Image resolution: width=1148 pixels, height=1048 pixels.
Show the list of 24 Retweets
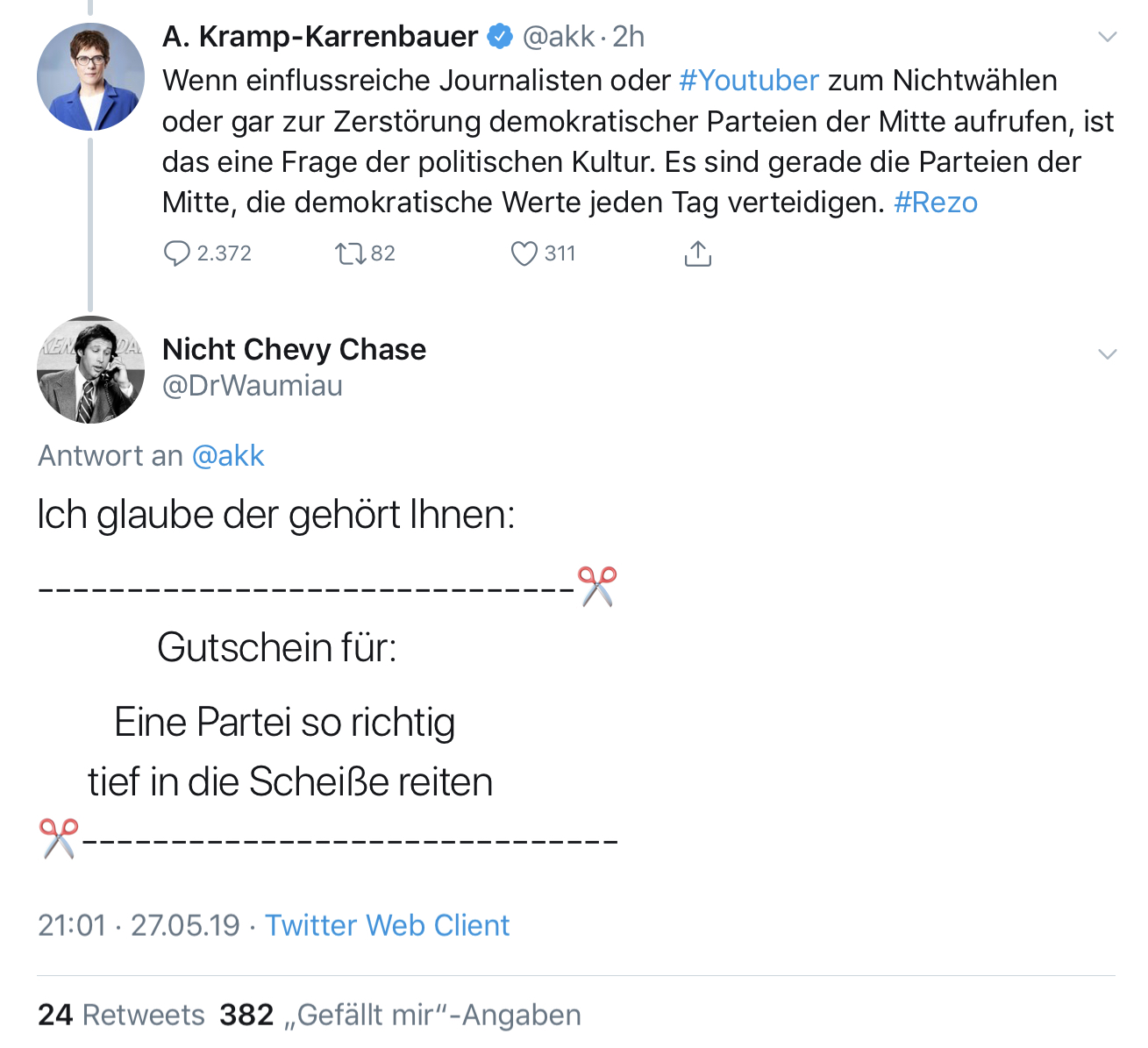click(x=121, y=1015)
